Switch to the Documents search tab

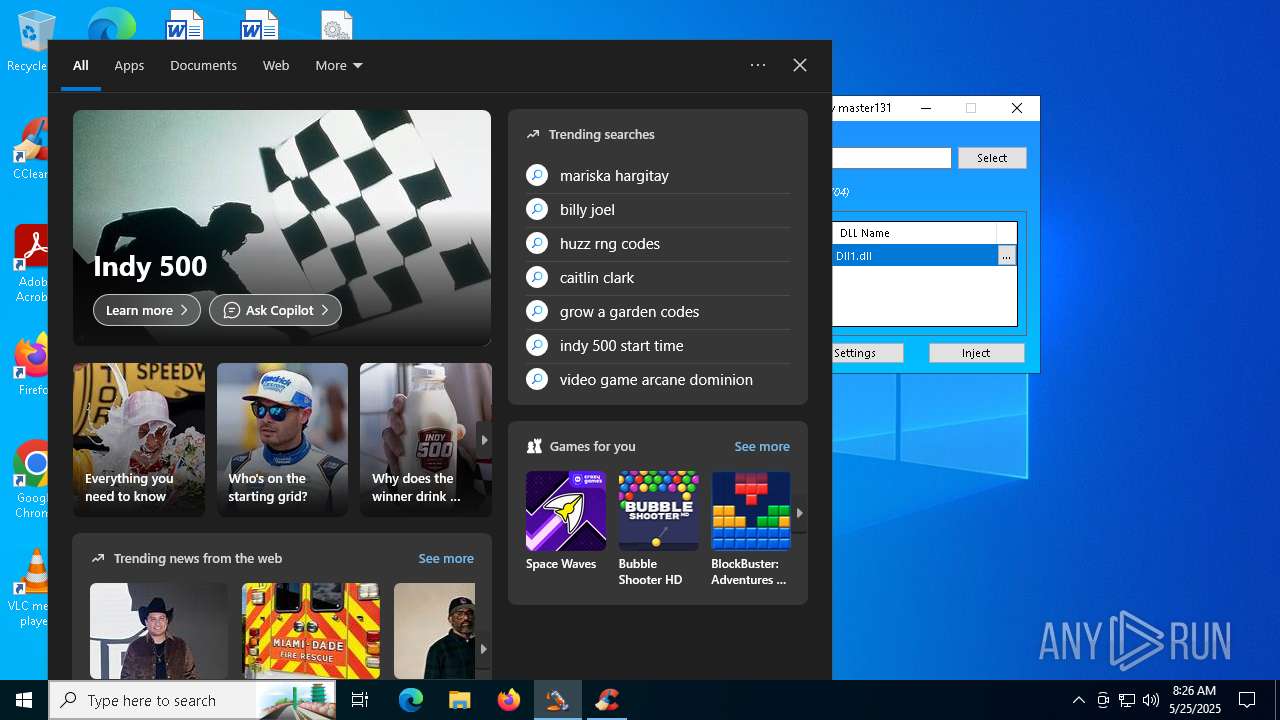[x=203, y=65]
